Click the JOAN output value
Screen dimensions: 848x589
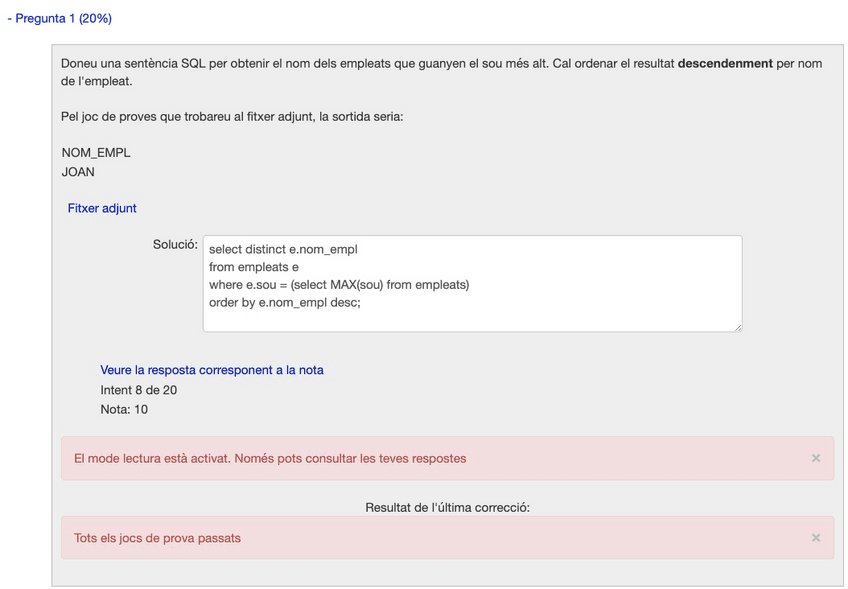pos(78,172)
